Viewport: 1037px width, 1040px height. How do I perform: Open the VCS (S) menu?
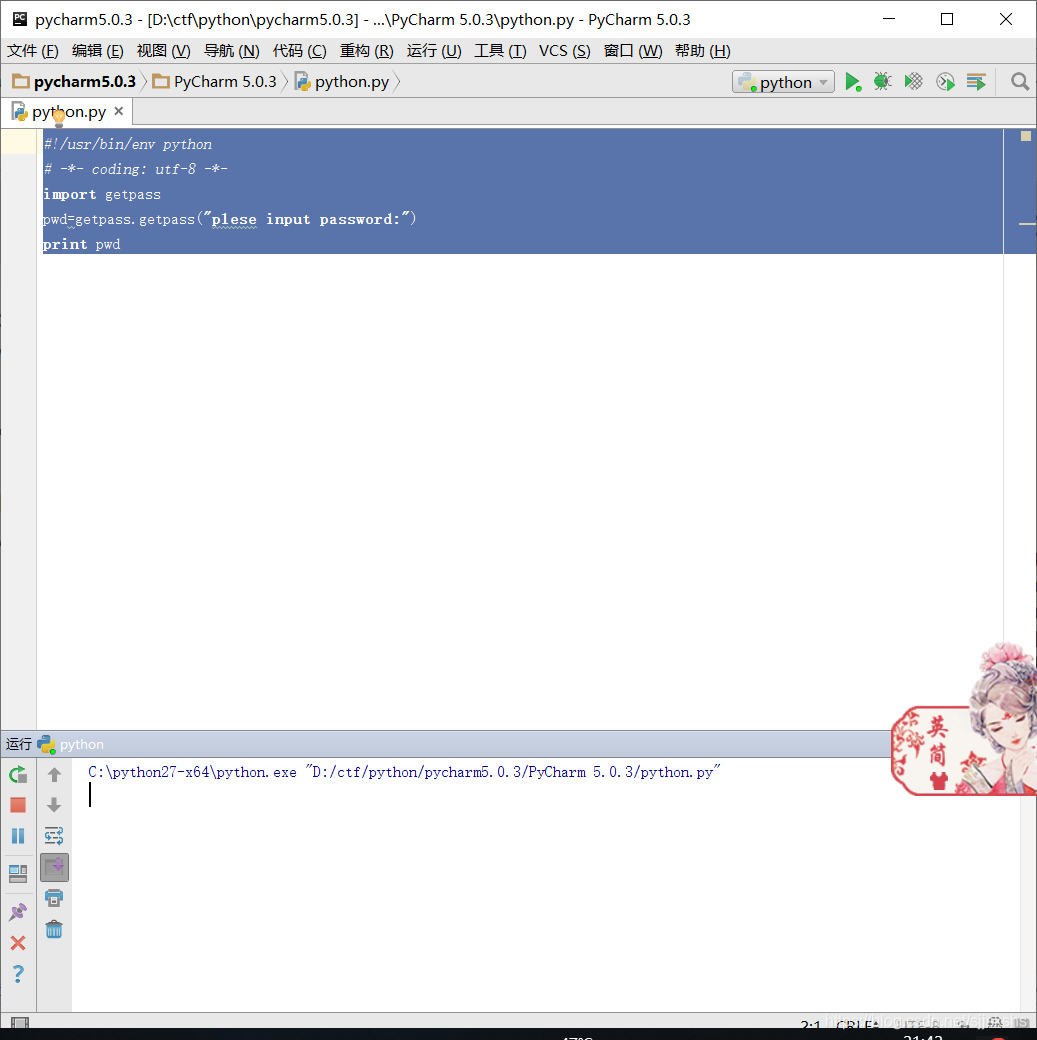565,51
